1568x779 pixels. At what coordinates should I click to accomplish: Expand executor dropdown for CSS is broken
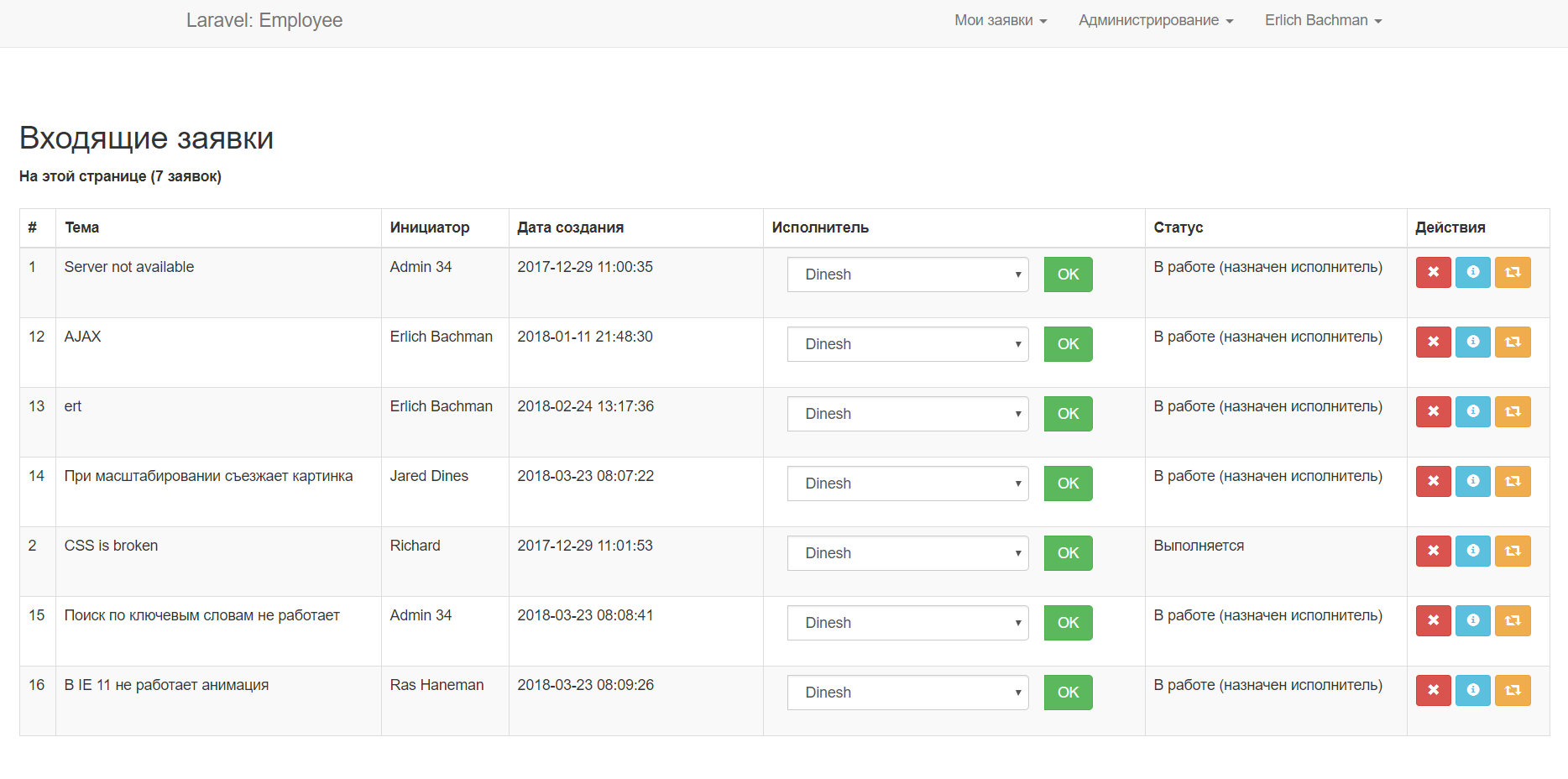[907, 553]
